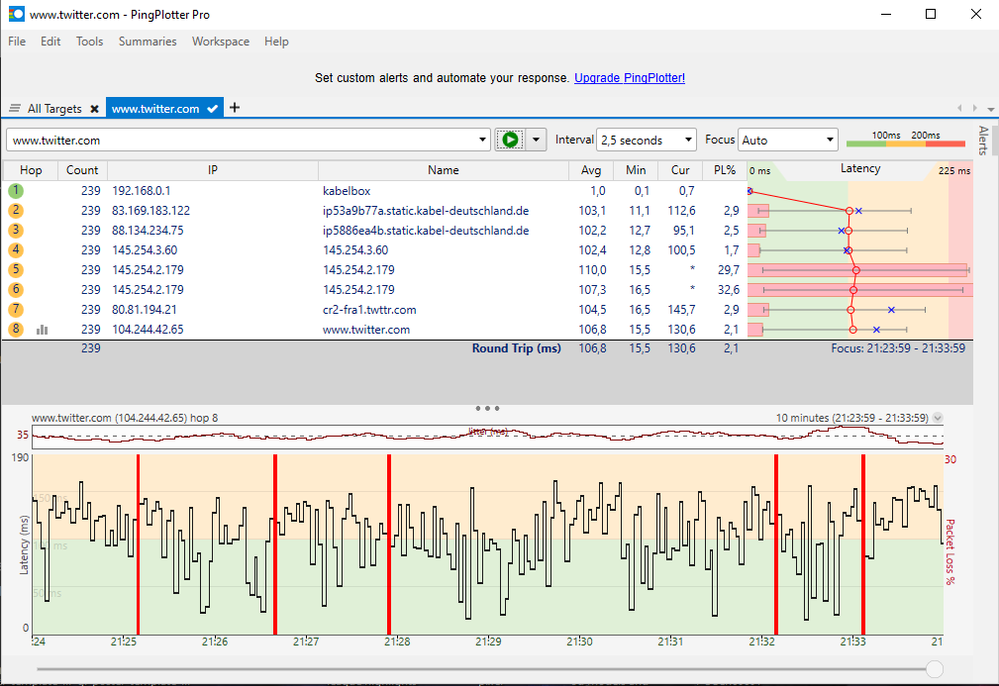The width and height of the screenshot is (999, 686).
Task: Click the green start trace button
Action: tap(511, 140)
